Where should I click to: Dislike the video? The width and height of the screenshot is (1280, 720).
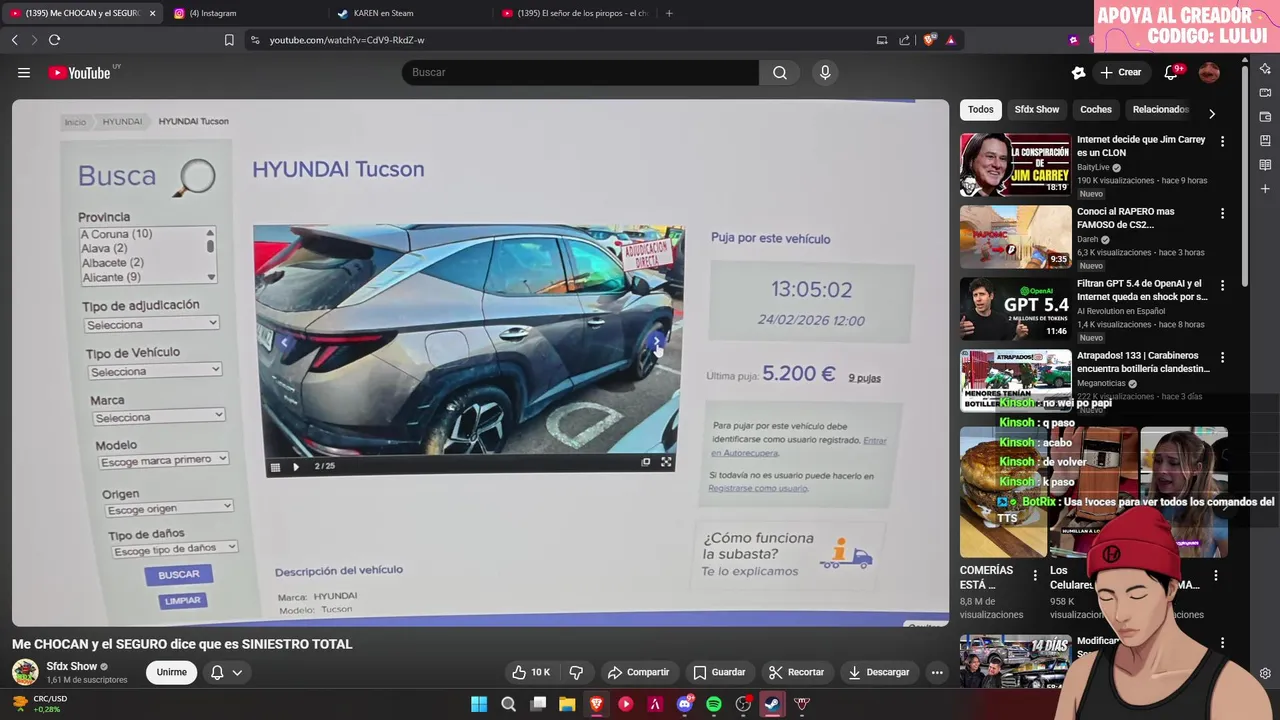(x=576, y=672)
